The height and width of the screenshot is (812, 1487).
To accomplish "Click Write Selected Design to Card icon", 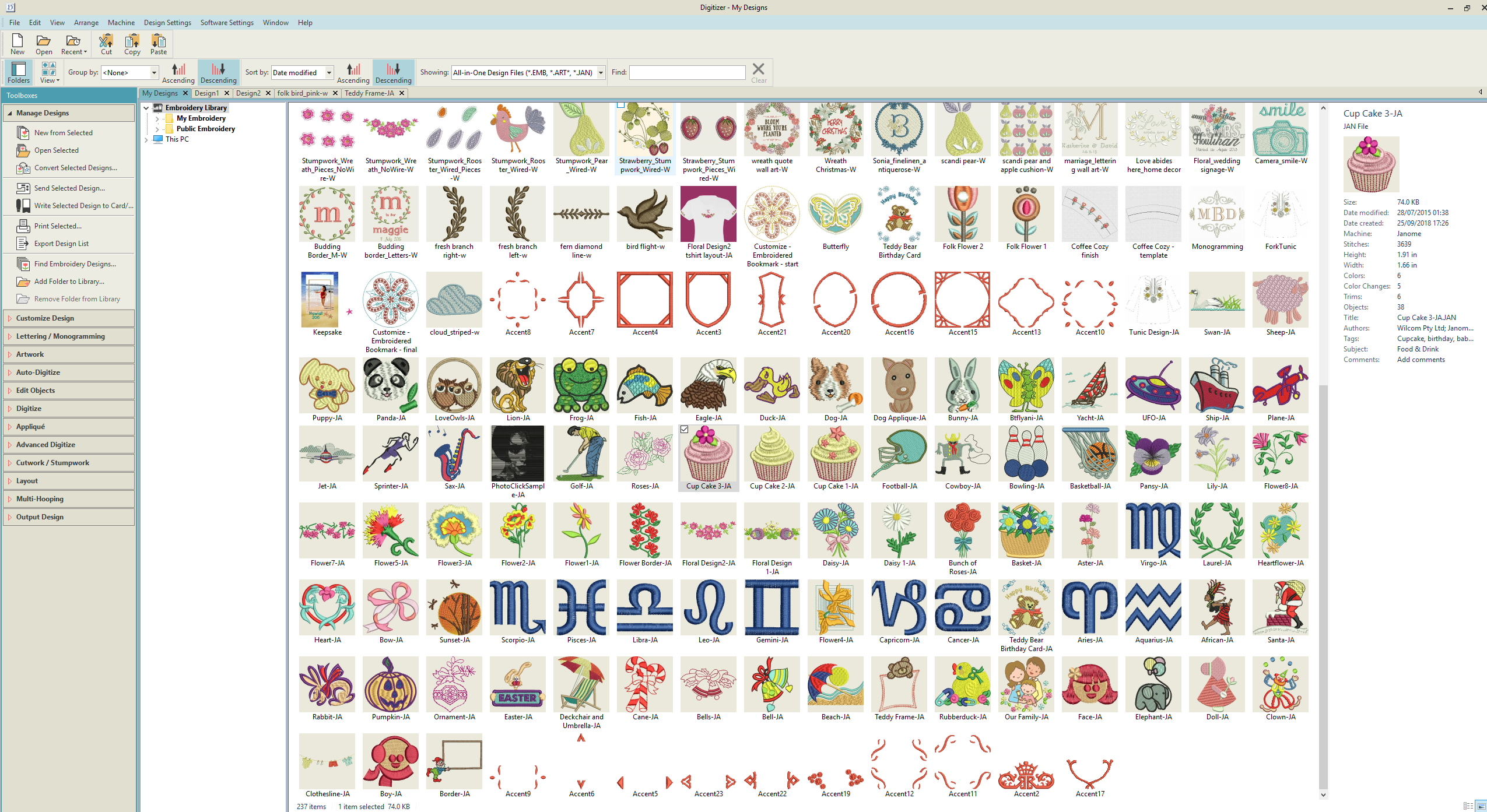I will (23, 206).
